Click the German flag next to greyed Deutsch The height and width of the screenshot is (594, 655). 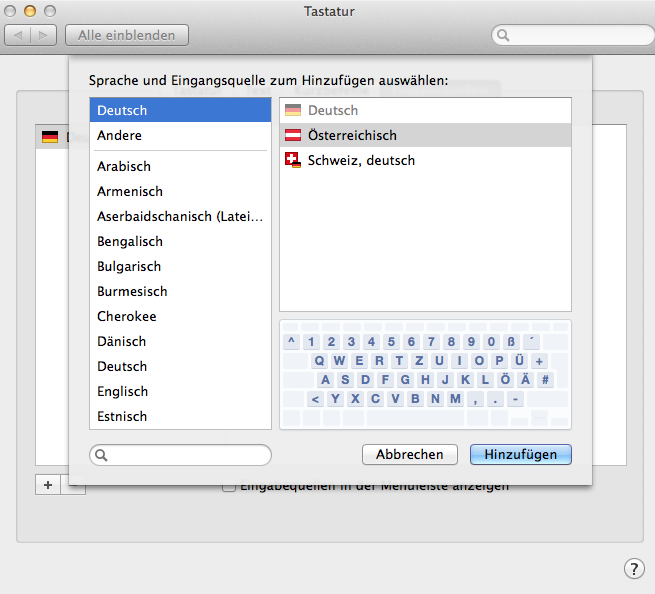click(293, 110)
